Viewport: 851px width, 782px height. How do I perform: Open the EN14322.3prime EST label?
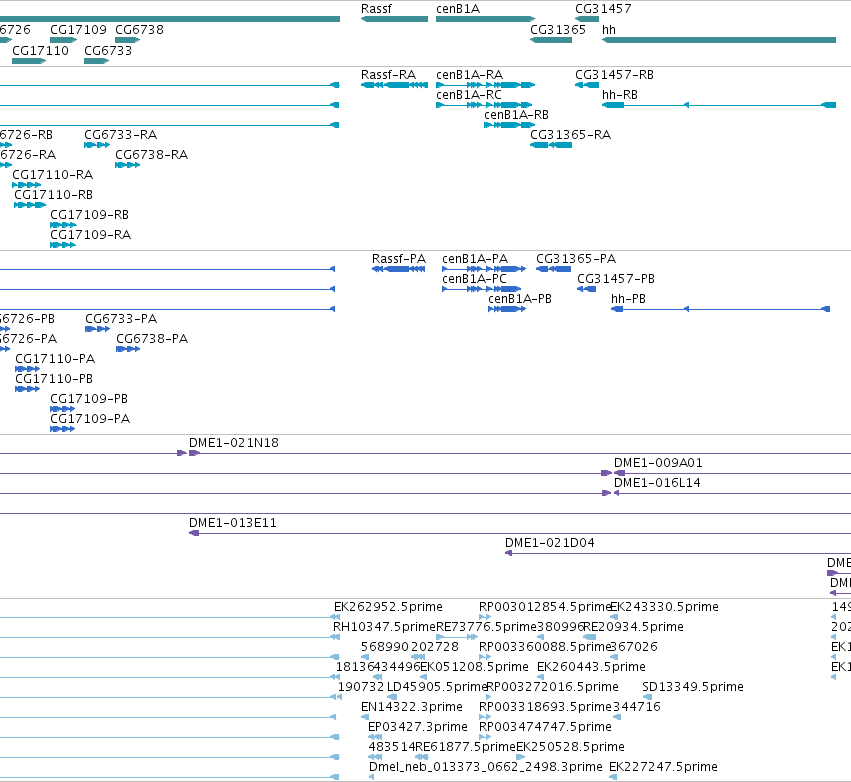coord(411,707)
